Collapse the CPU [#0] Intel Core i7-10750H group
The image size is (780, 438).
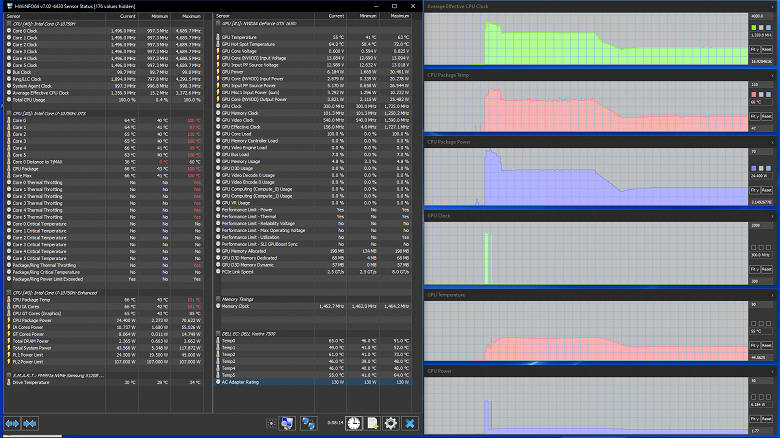8,23
